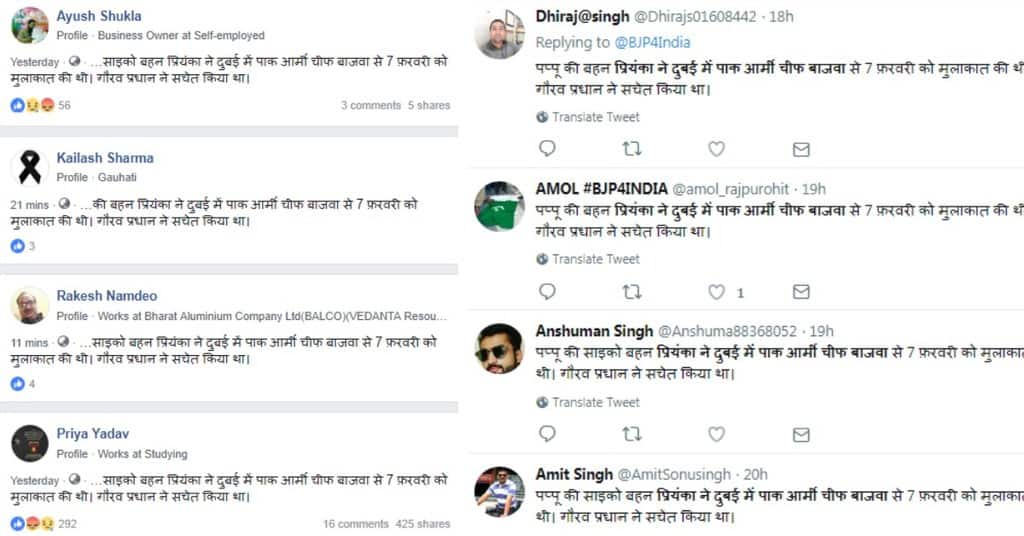The height and width of the screenshot is (536, 1024).
Task: Open Amit Singh's Twitter avatar
Action: click(499, 492)
